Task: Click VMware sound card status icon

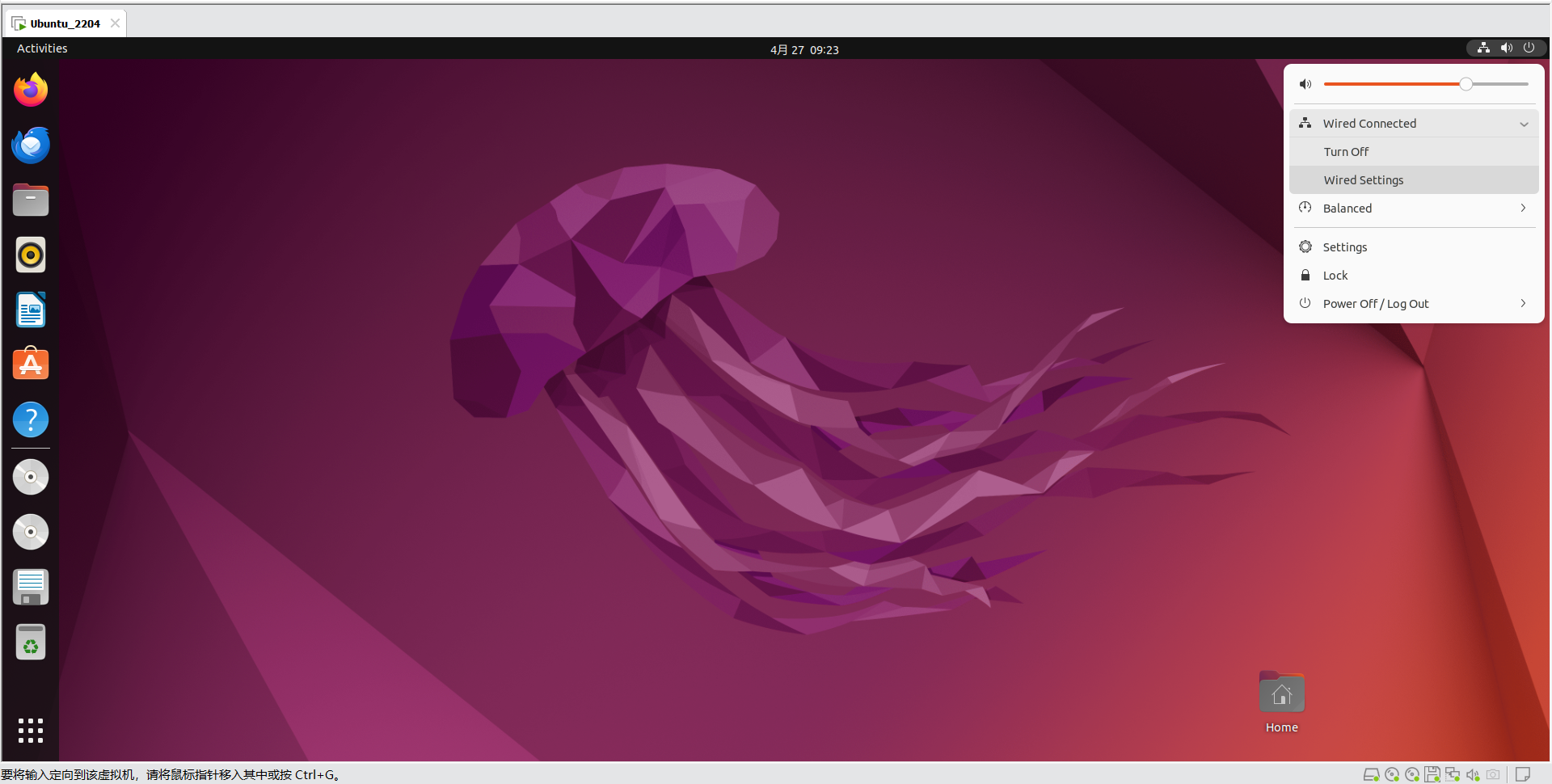Action: pos(1473,774)
